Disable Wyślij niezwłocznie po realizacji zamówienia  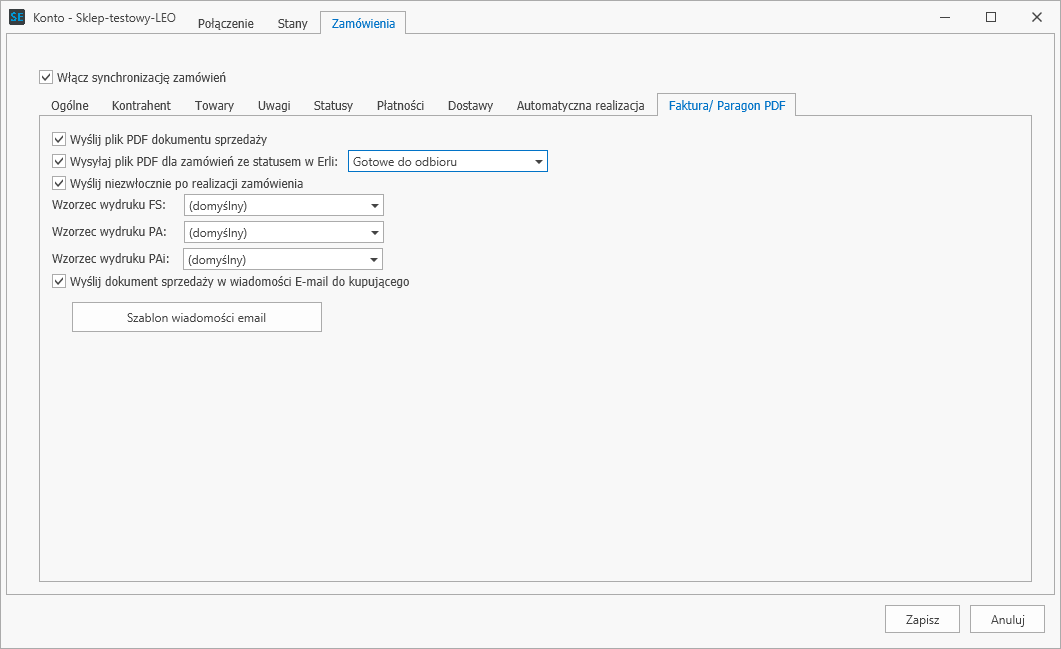[x=59, y=183]
